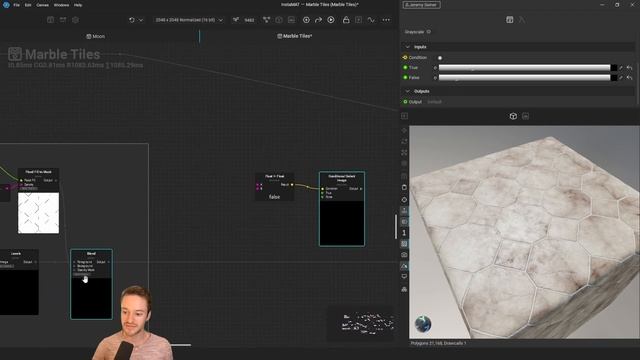Viewport: 640px width, 360px height.
Task: Reset the False input with the undo arrow
Action: point(629,78)
